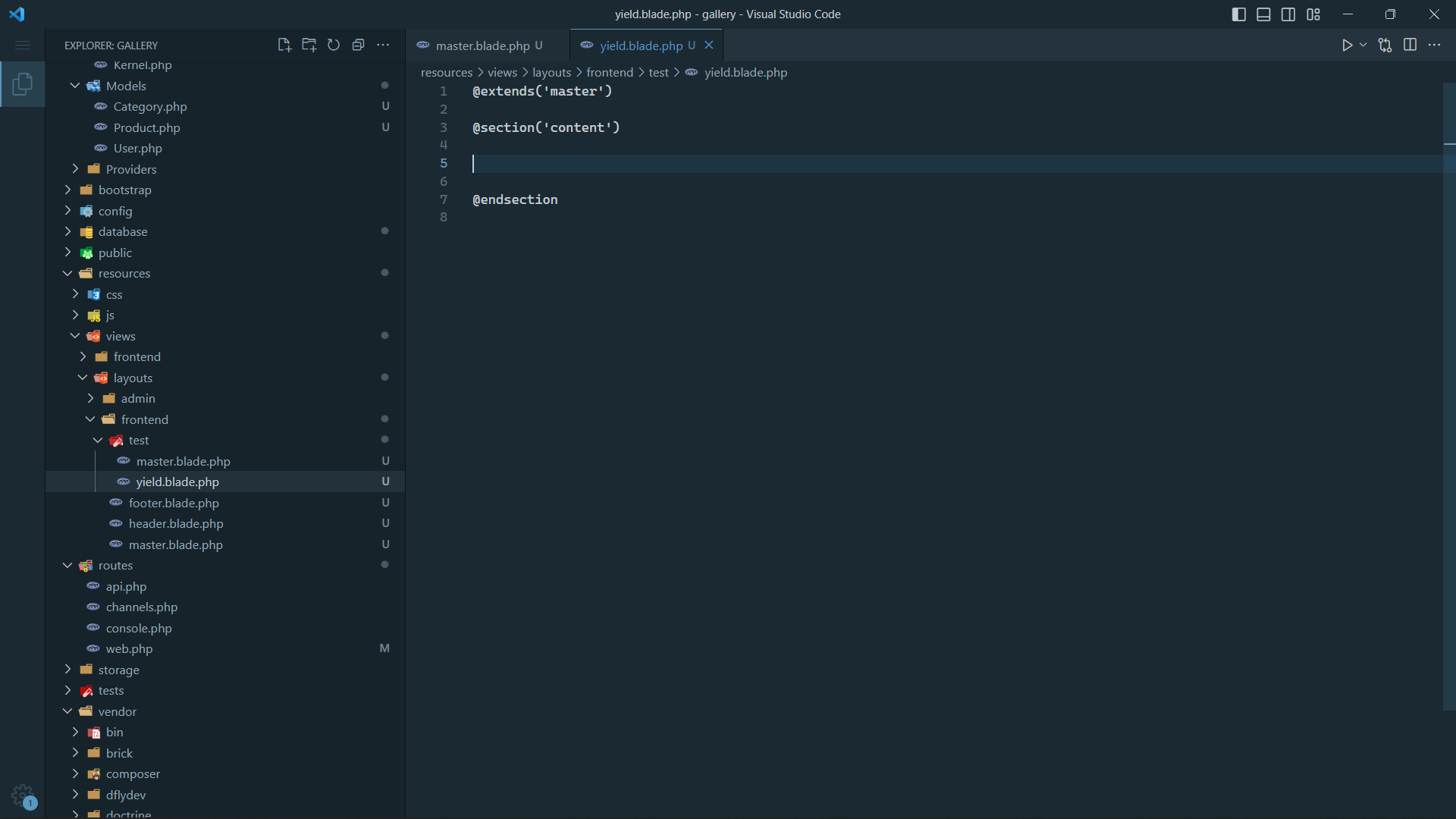The width and height of the screenshot is (1456, 819).
Task: Expand the composer vendor folder
Action: pos(225,774)
